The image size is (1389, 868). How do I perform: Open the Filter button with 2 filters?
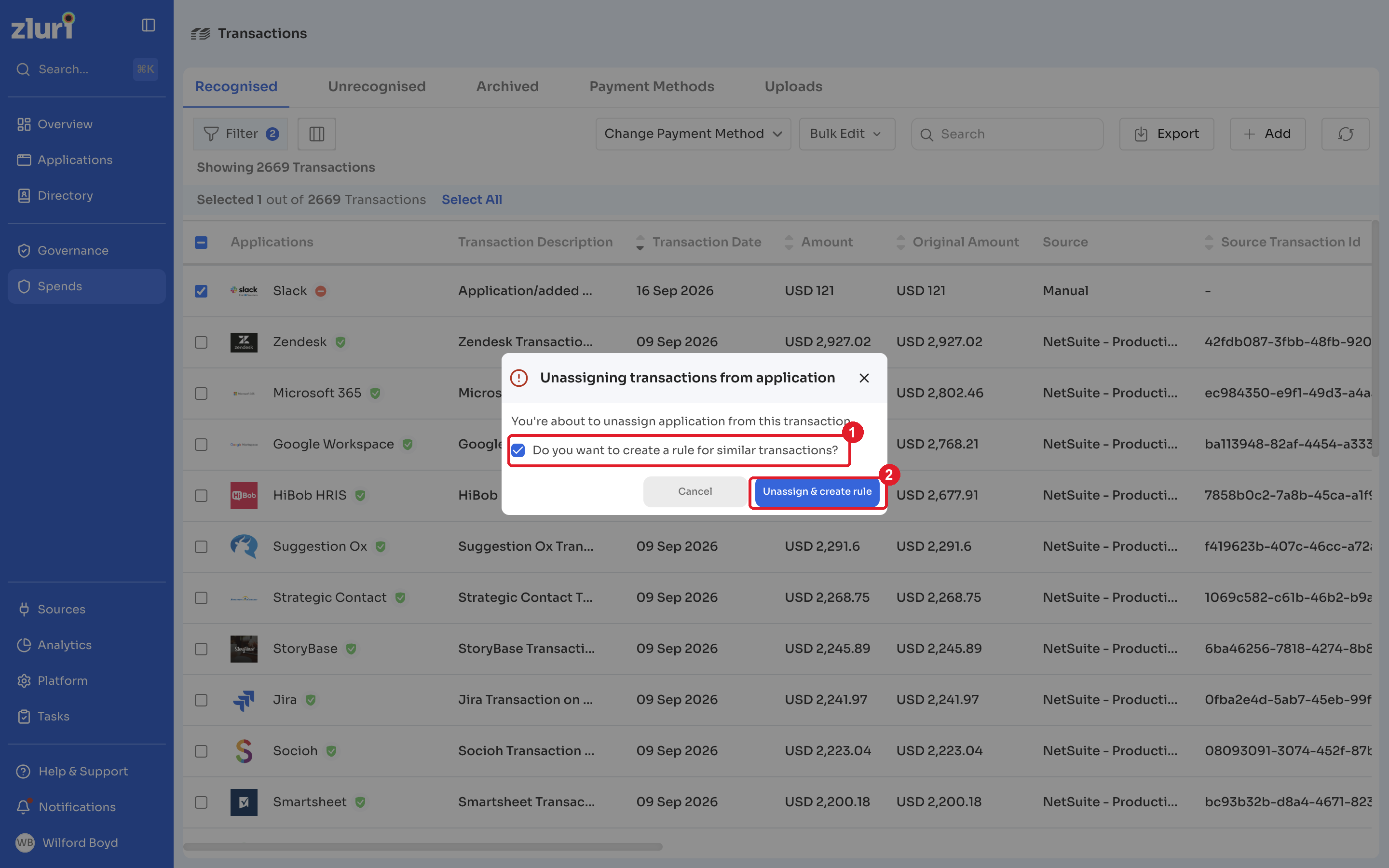pos(241,134)
